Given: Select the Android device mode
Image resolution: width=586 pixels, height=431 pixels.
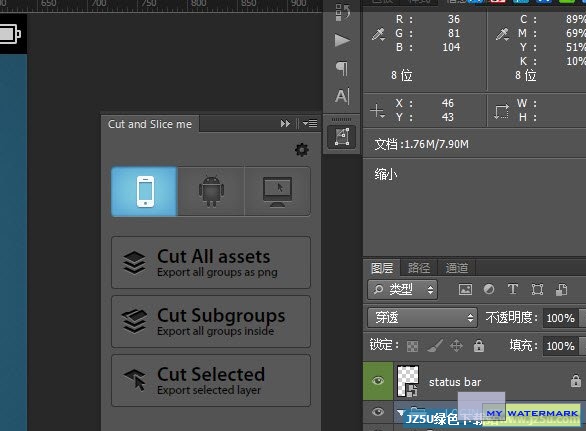Looking at the screenshot, I should click(211, 191).
